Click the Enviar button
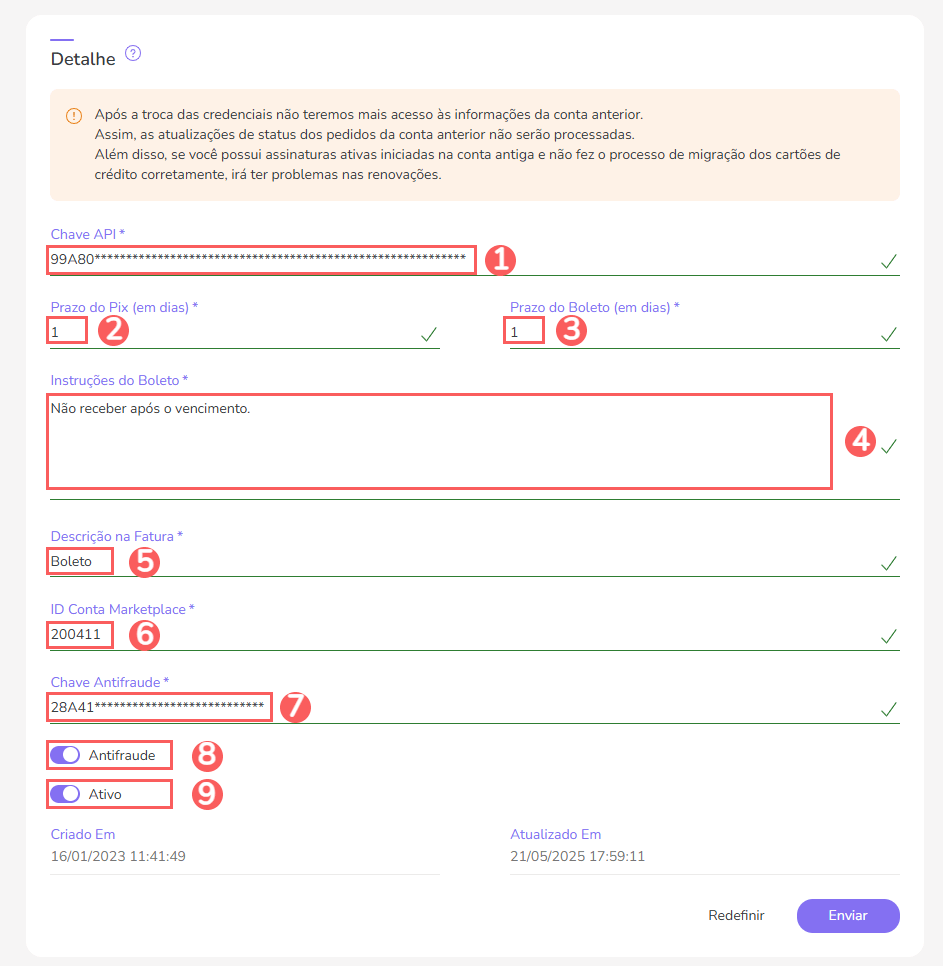The height and width of the screenshot is (966, 943). (847, 915)
